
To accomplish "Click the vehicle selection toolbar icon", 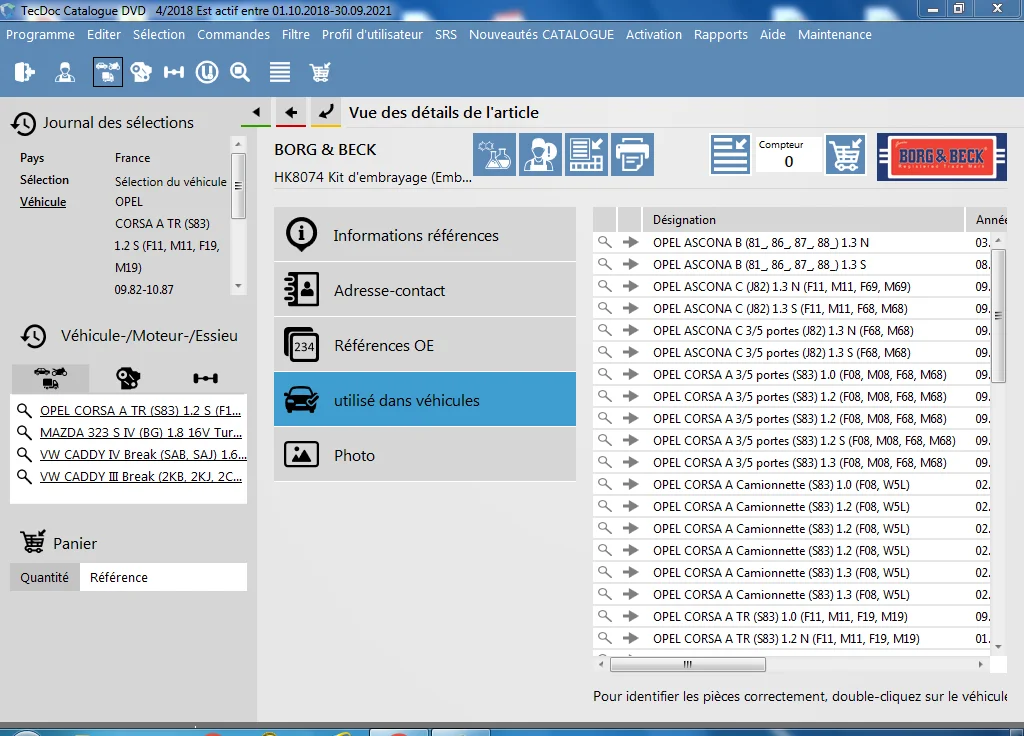I will 108,72.
